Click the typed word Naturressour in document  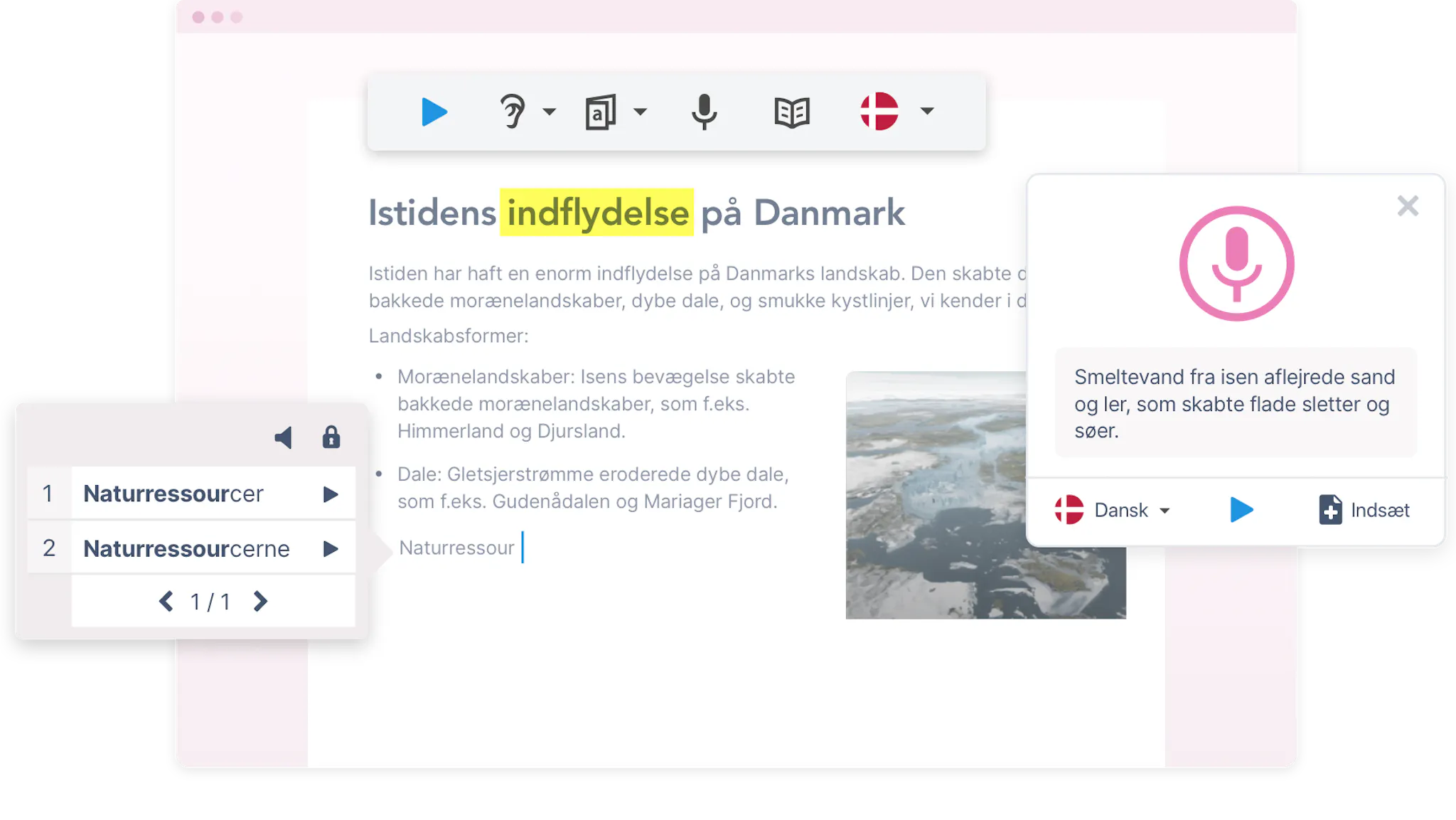point(456,548)
